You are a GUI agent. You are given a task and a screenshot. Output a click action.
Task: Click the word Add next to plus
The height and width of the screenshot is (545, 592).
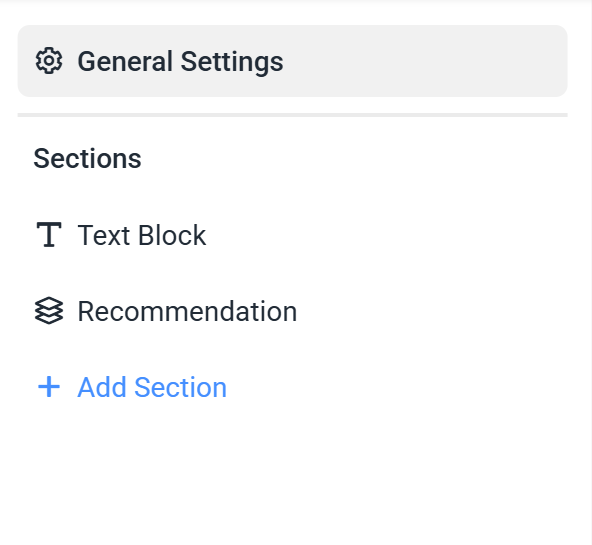point(102,388)
